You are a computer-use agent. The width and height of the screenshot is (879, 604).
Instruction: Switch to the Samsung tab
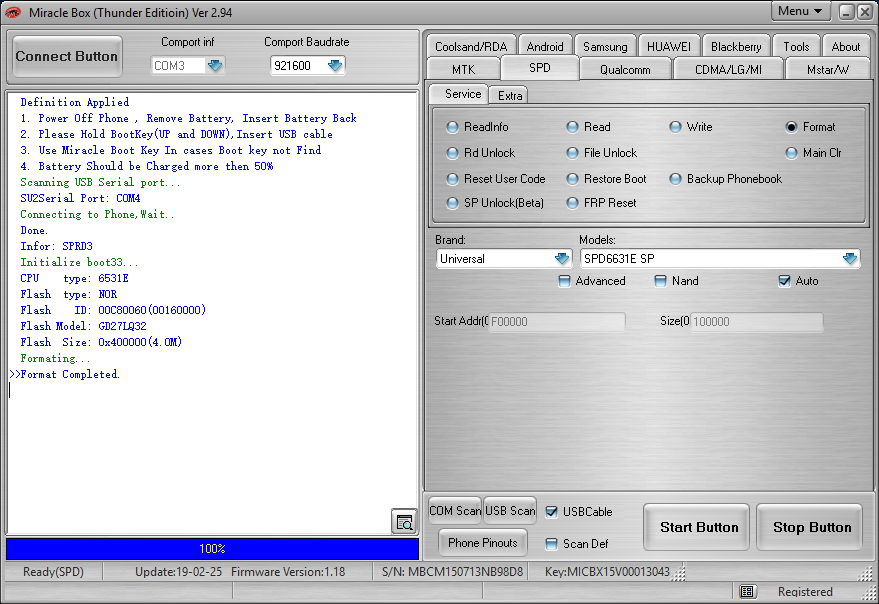click(605, 46)
